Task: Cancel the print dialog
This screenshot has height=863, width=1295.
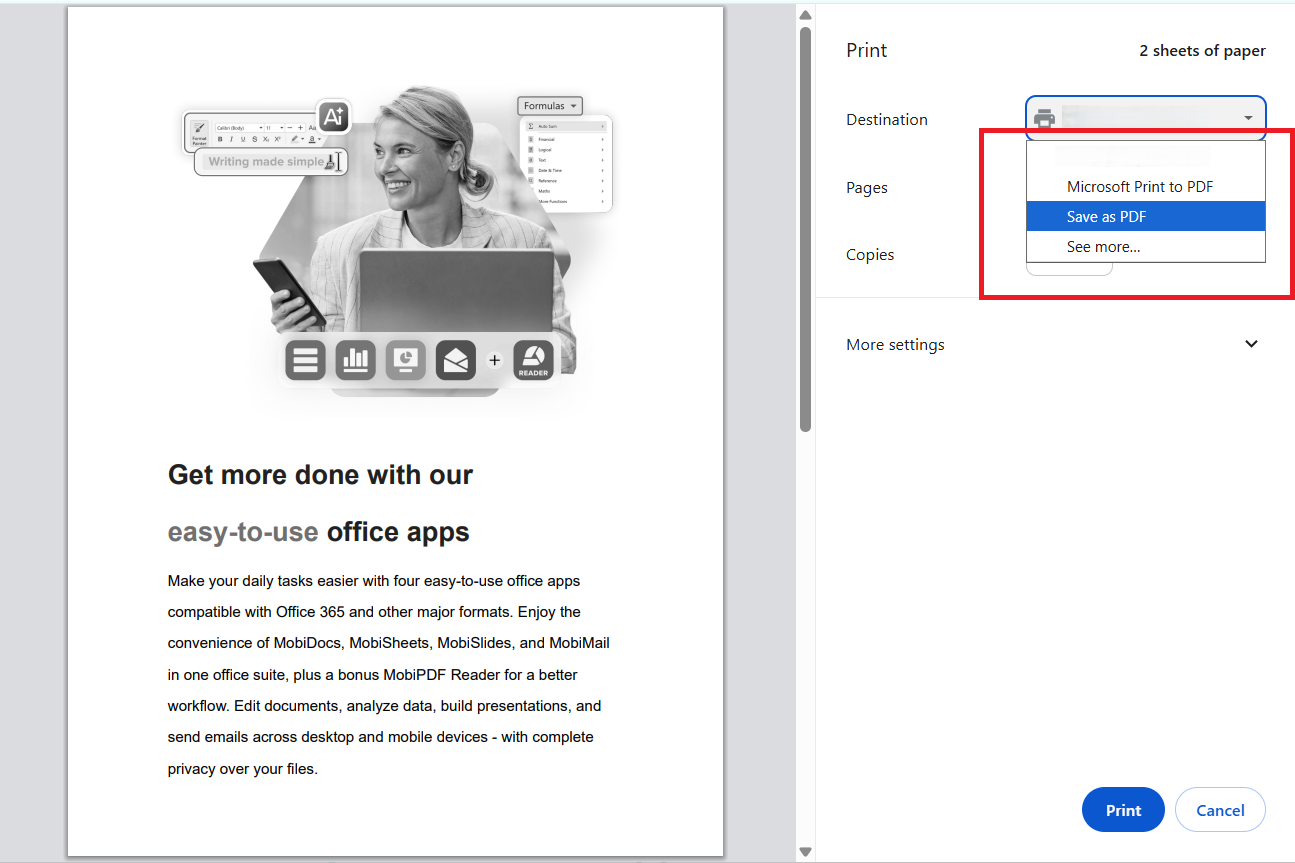Action: coord(1220,809)
